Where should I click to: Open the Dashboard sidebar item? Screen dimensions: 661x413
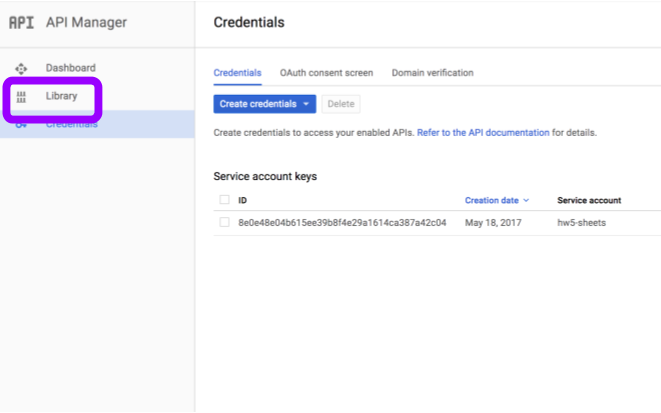click(70, 69)
